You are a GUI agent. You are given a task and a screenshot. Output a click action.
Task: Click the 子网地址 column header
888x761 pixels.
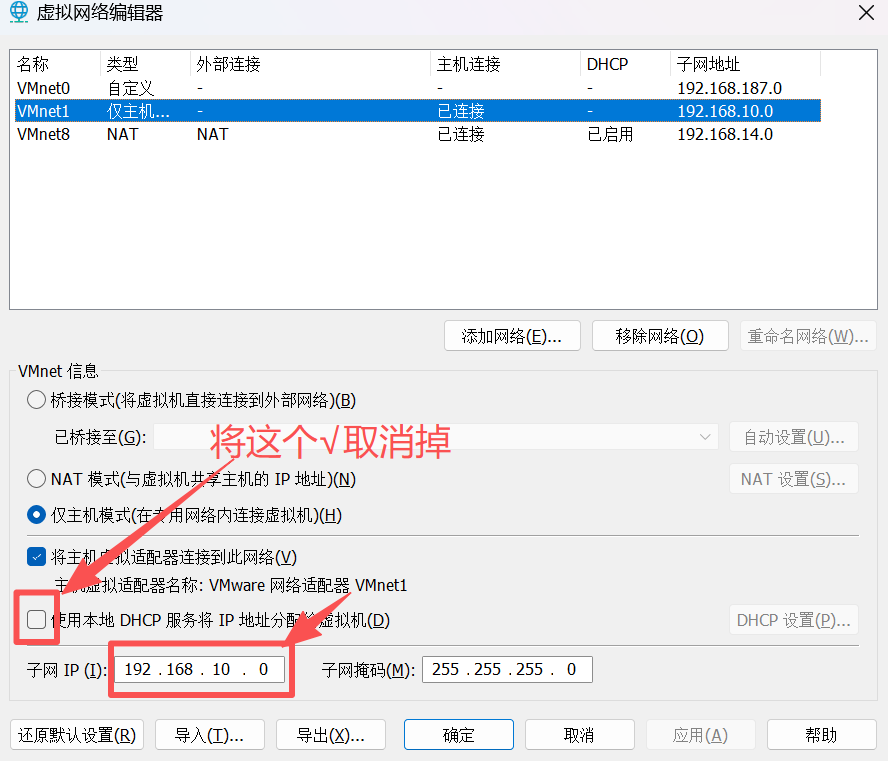click(x=744, y=64)
